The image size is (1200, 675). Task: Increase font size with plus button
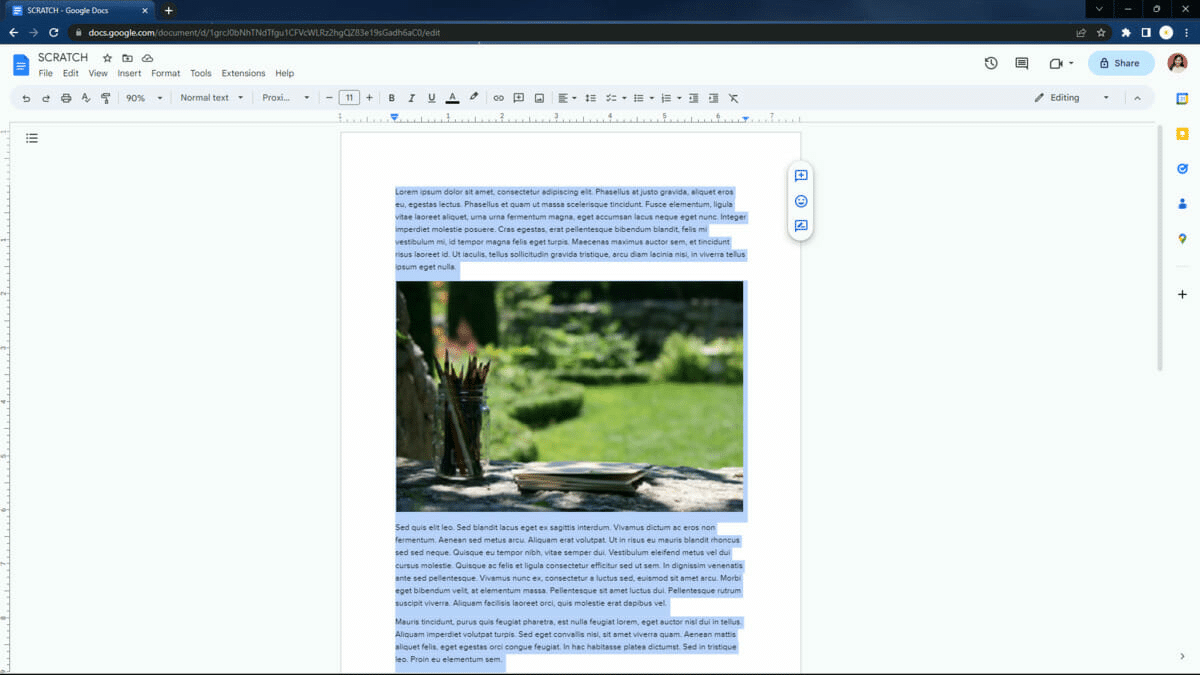coord(369,98)
